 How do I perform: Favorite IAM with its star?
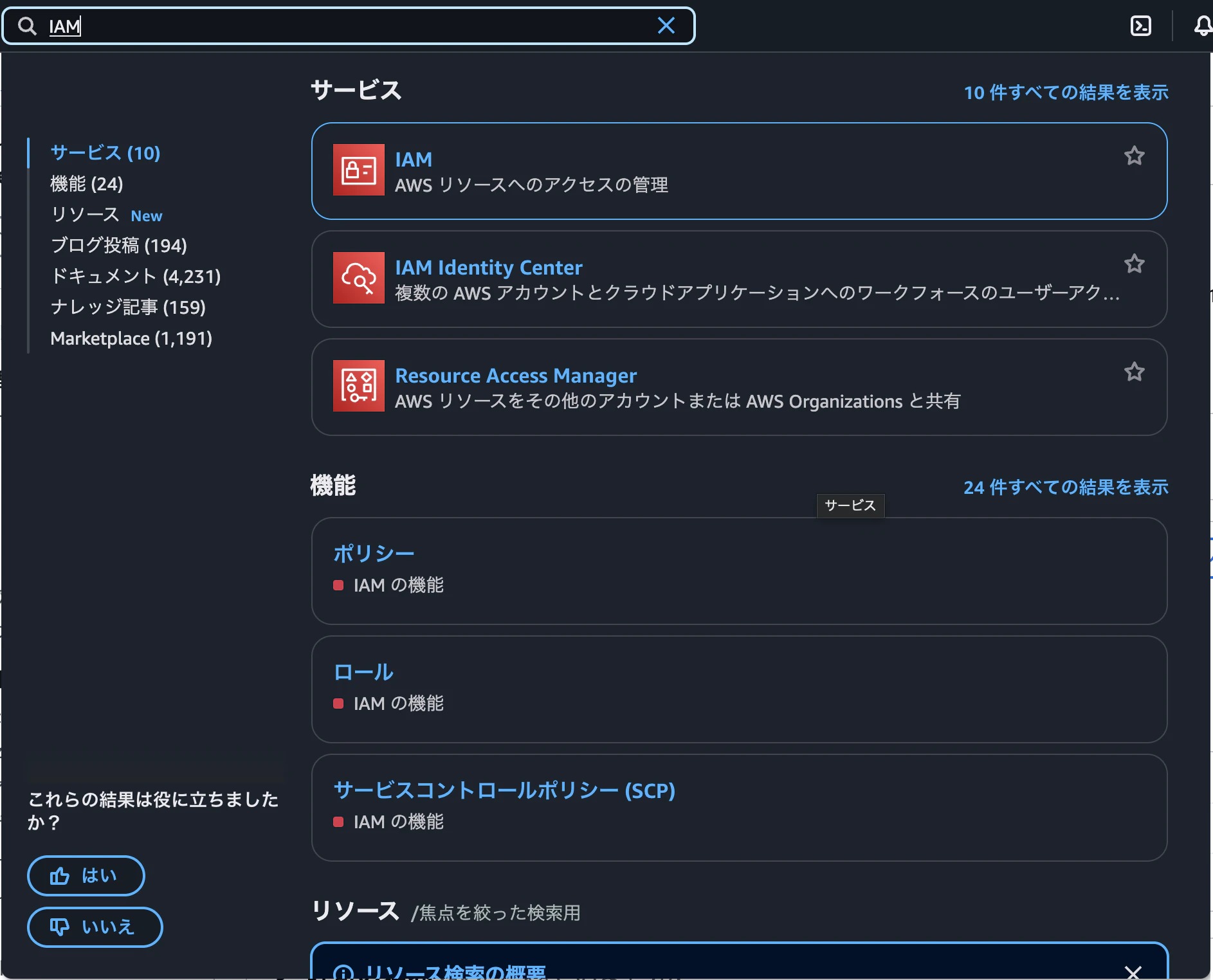click(x=1135, y=156)
